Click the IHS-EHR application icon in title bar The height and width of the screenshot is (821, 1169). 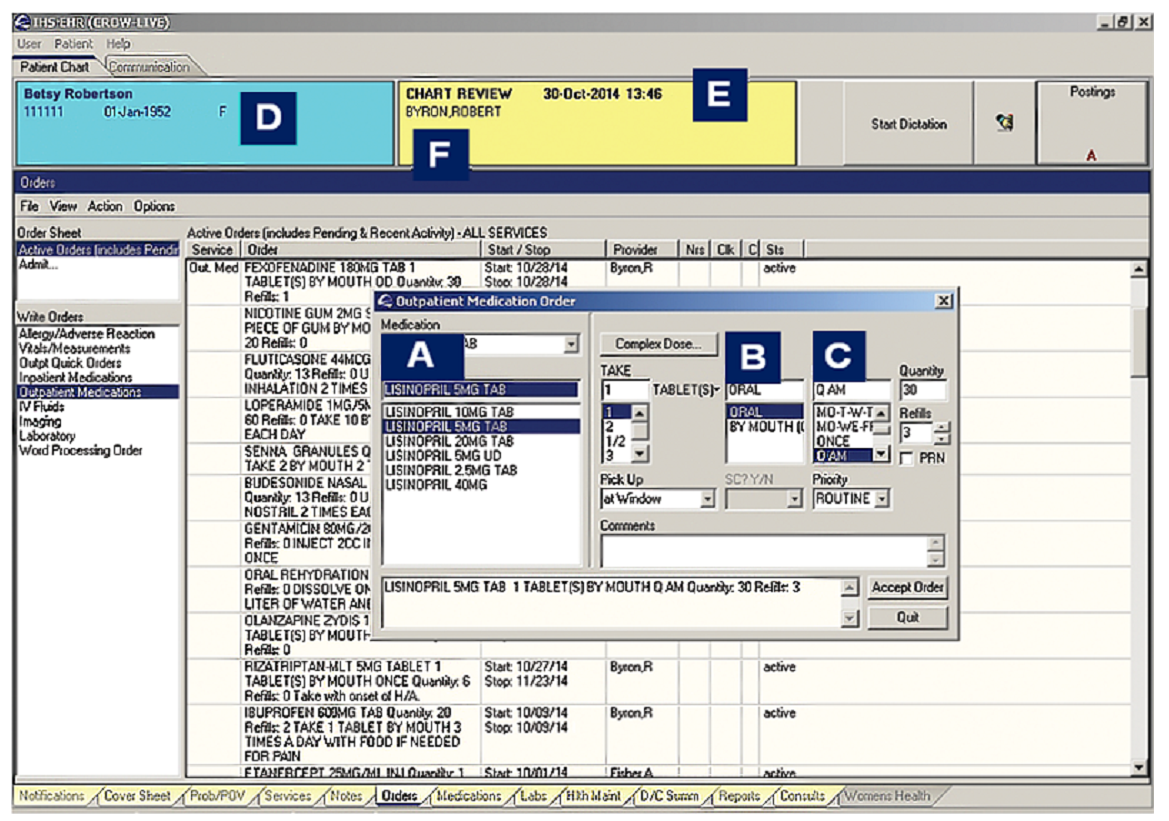(22, 22)
